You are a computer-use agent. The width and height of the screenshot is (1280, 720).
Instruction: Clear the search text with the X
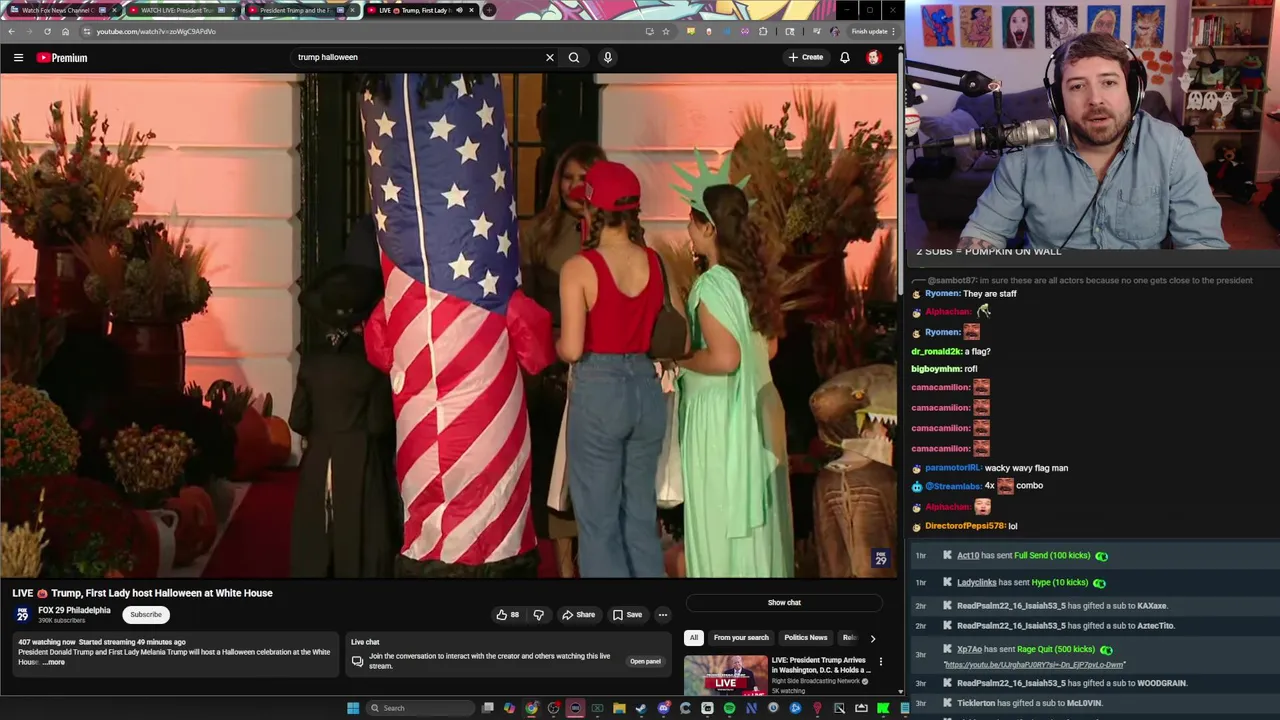click(x=549, y=57)
